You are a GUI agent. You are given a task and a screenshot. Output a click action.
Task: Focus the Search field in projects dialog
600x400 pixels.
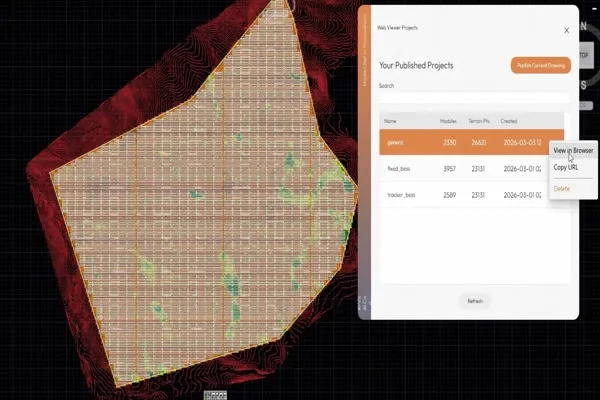click(474, 98)
